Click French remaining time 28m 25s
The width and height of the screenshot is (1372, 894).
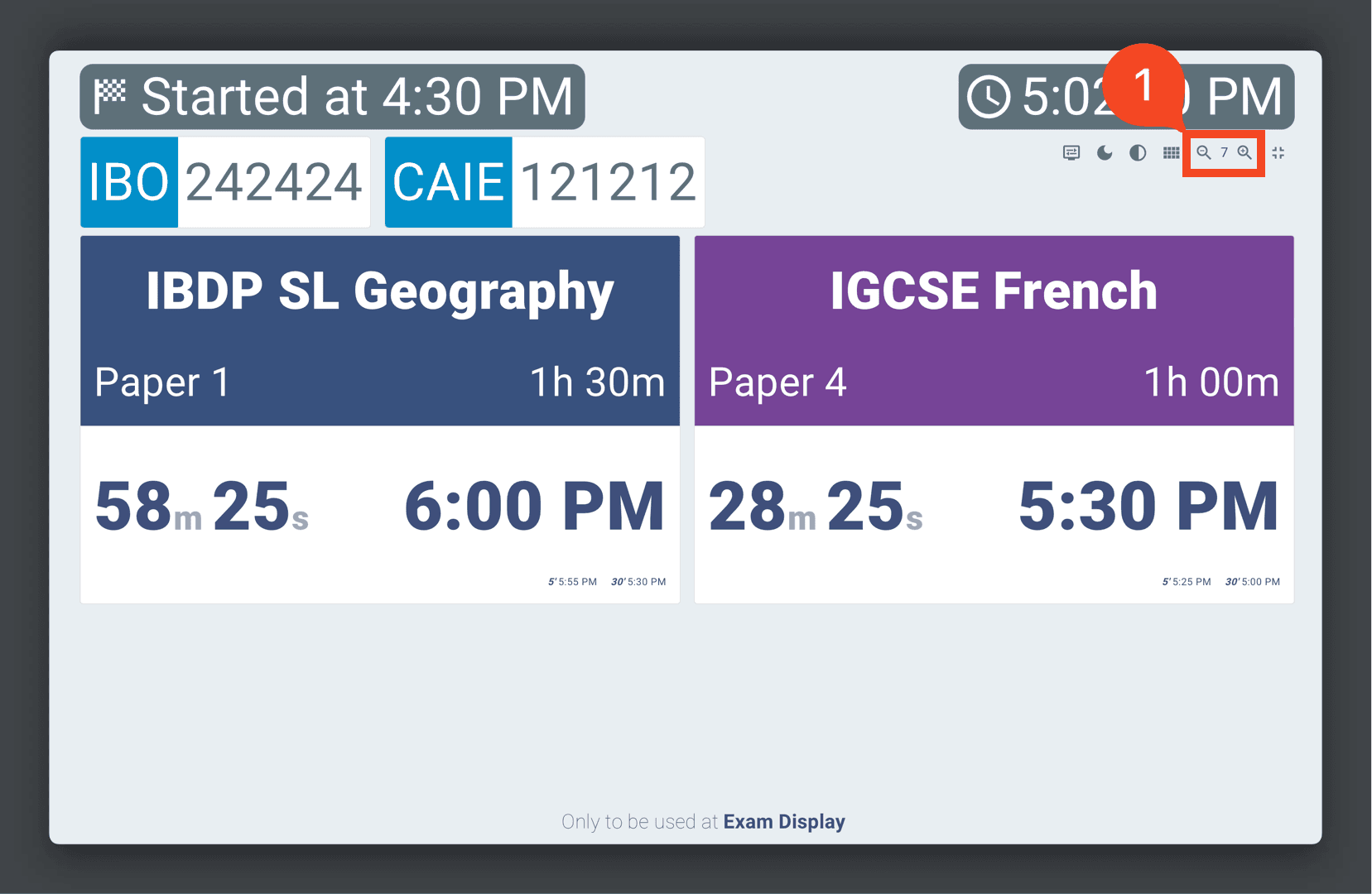click(x=816, y=507)
